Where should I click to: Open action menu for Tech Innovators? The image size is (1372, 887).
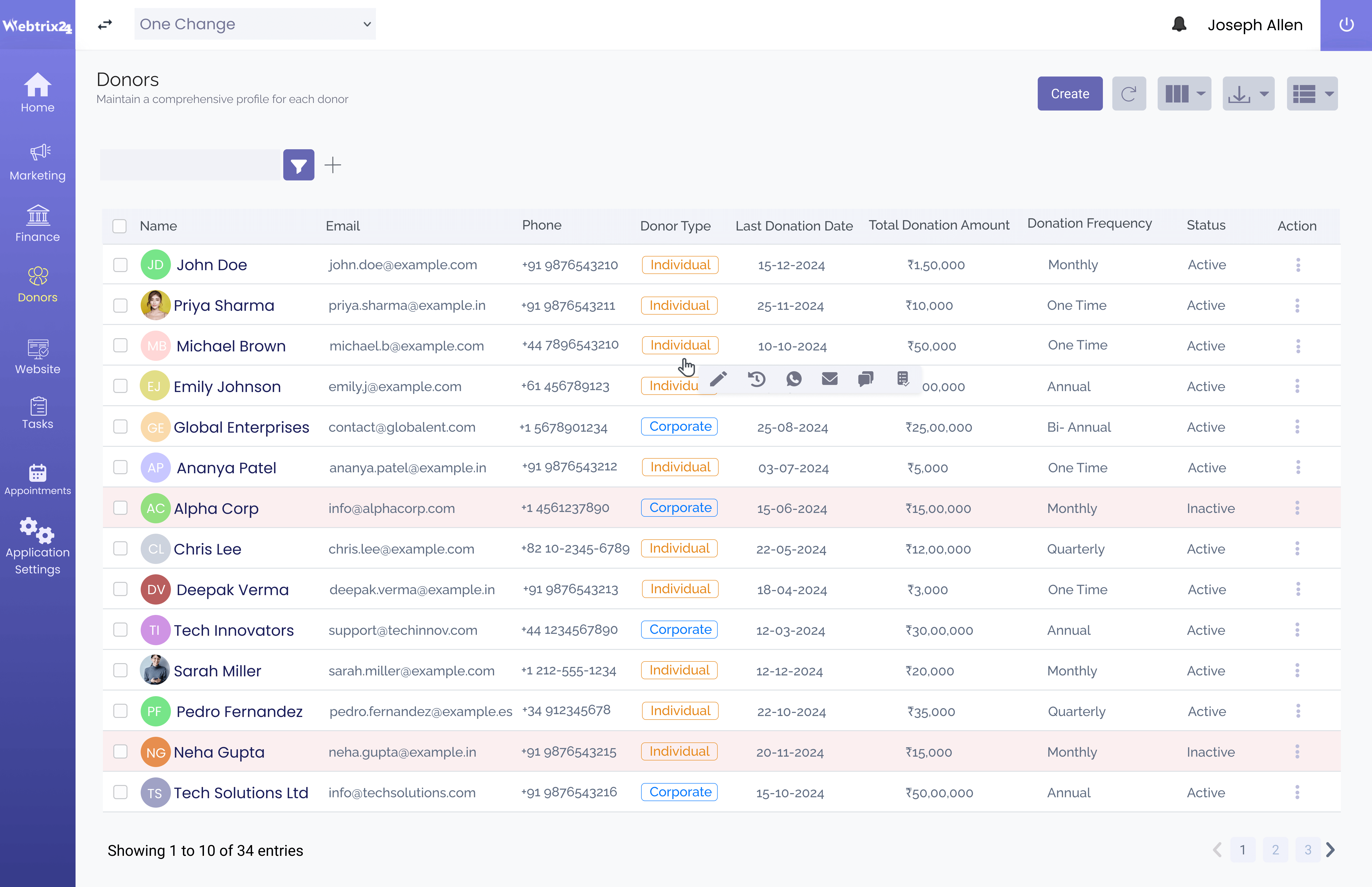coord(1297,630)
